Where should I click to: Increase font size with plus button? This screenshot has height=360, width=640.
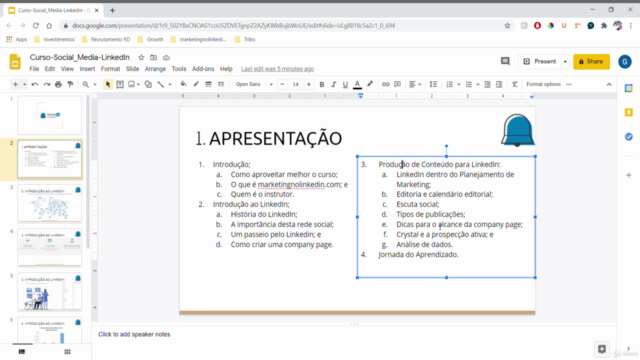309,84
